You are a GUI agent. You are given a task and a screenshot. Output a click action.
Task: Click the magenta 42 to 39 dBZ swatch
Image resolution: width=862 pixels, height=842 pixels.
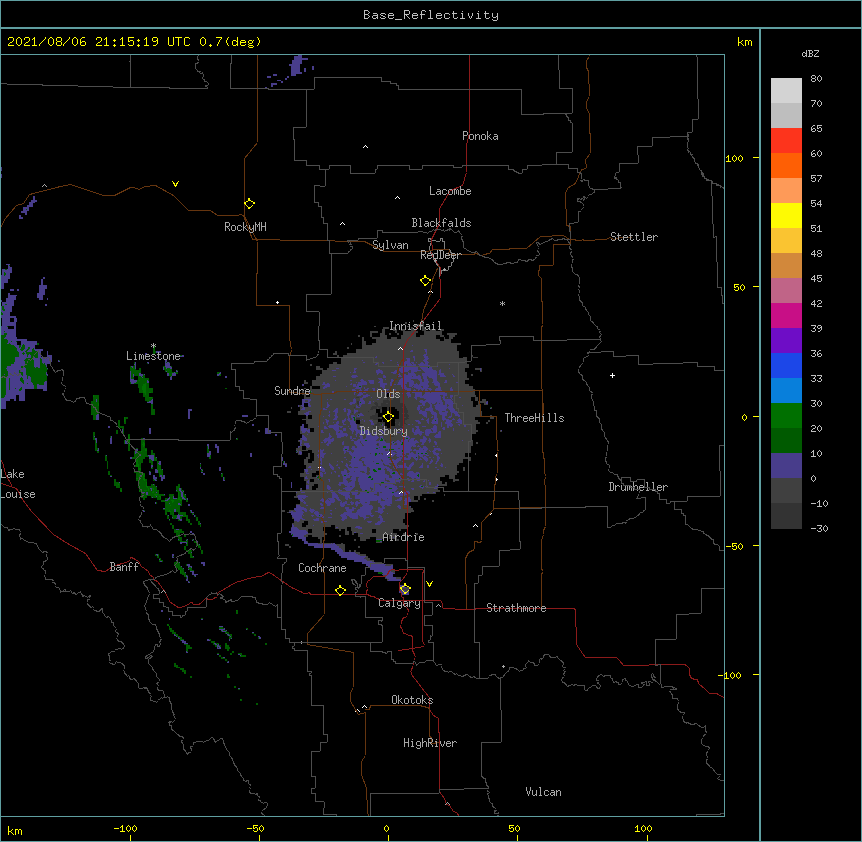click(786, 315)
